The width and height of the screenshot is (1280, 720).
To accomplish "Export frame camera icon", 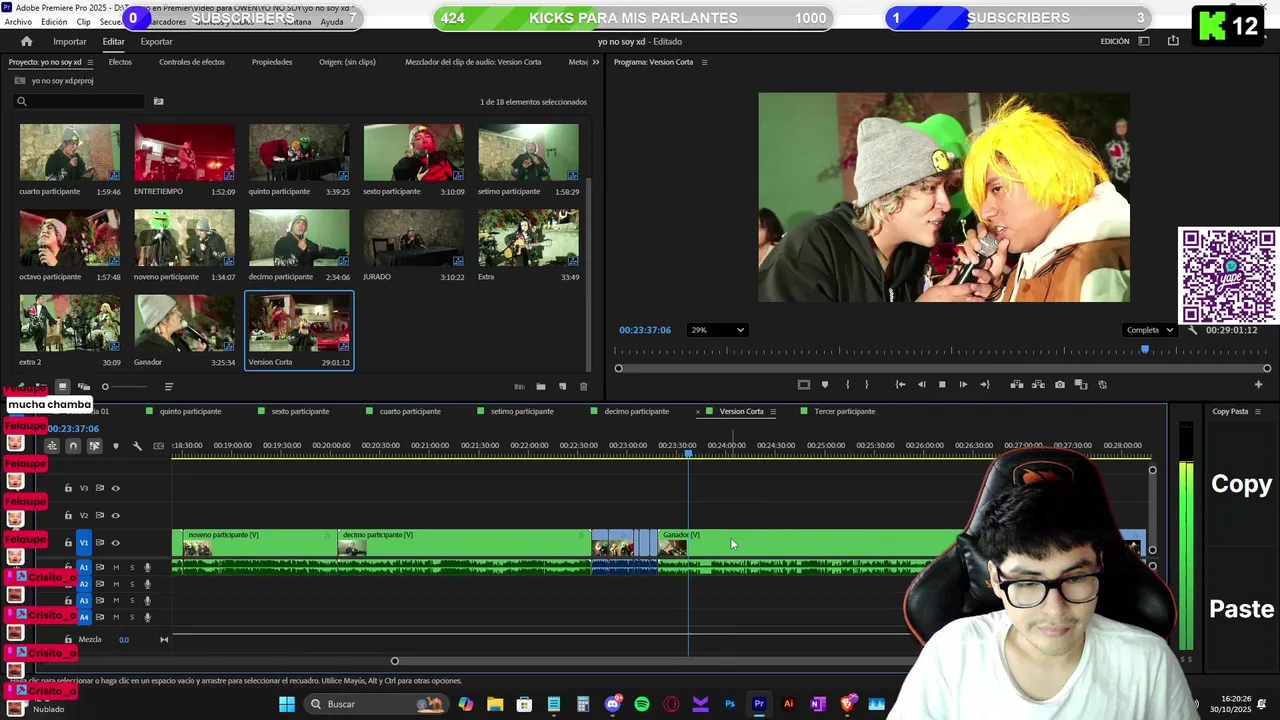I will pos(1060,384).
